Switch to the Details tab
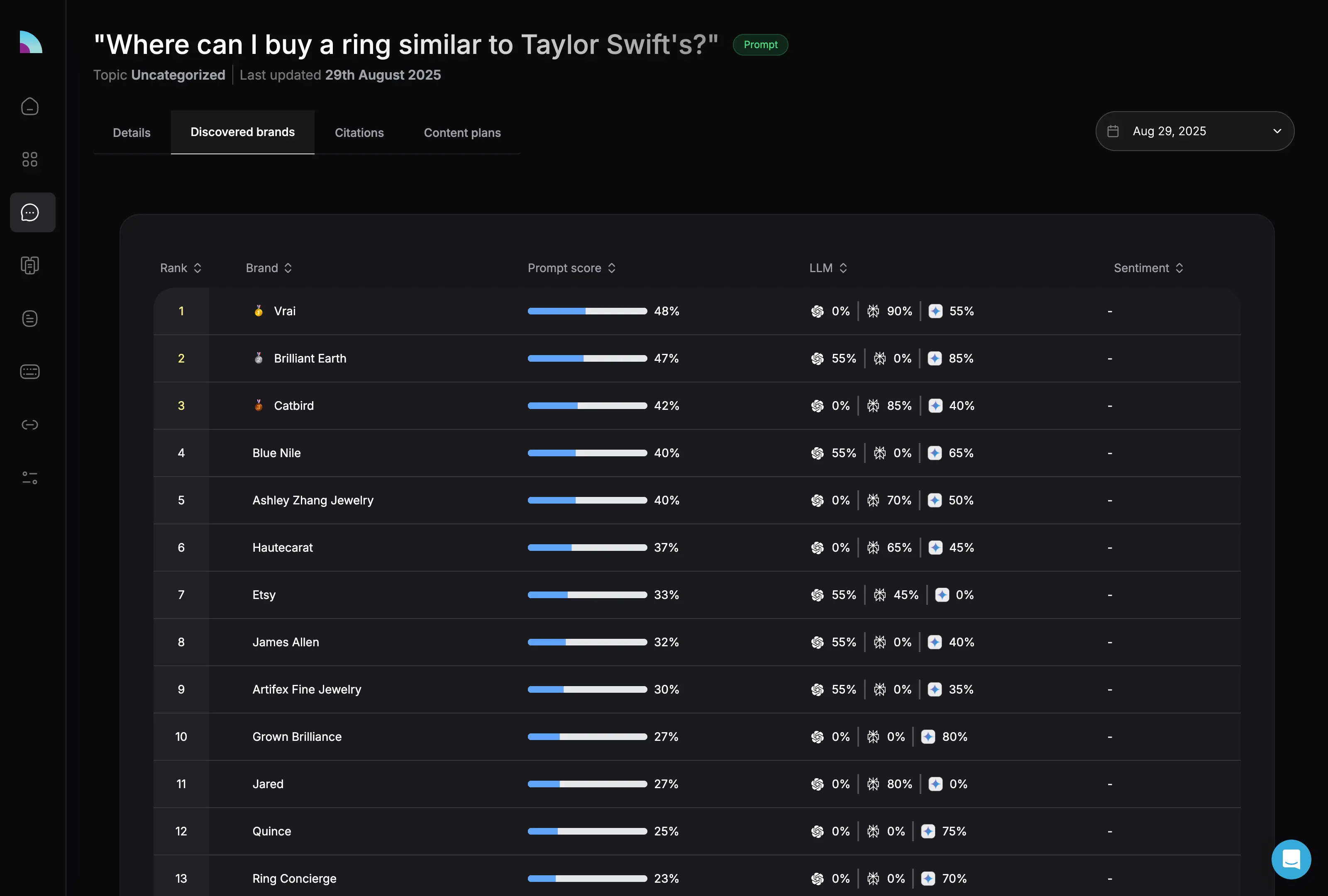The image size is (1328, 896). click(132, 132)
